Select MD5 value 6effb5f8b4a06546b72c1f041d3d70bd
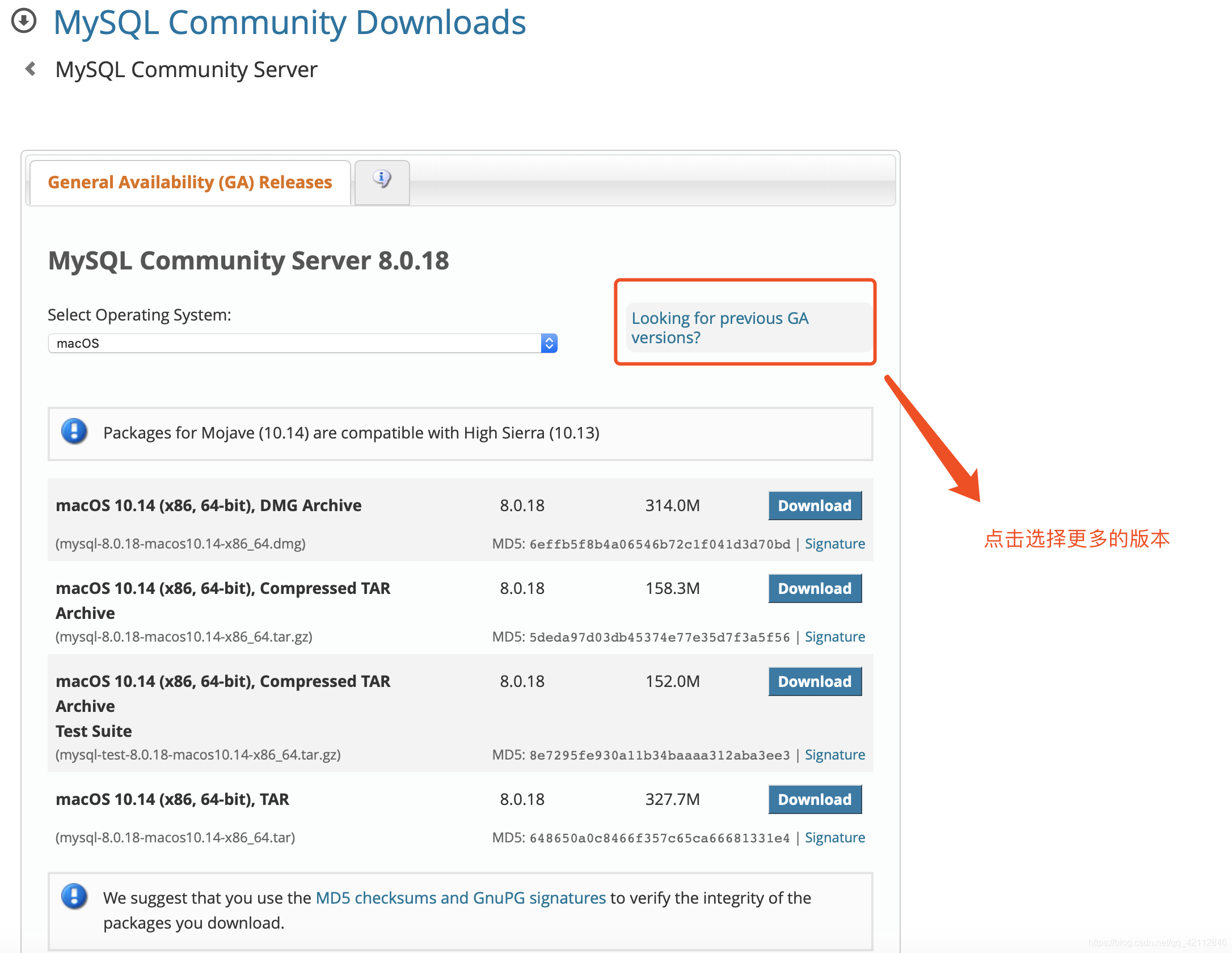Viewport: 1232px width, 953px height. pyautogui.click(x=660, y=544)
